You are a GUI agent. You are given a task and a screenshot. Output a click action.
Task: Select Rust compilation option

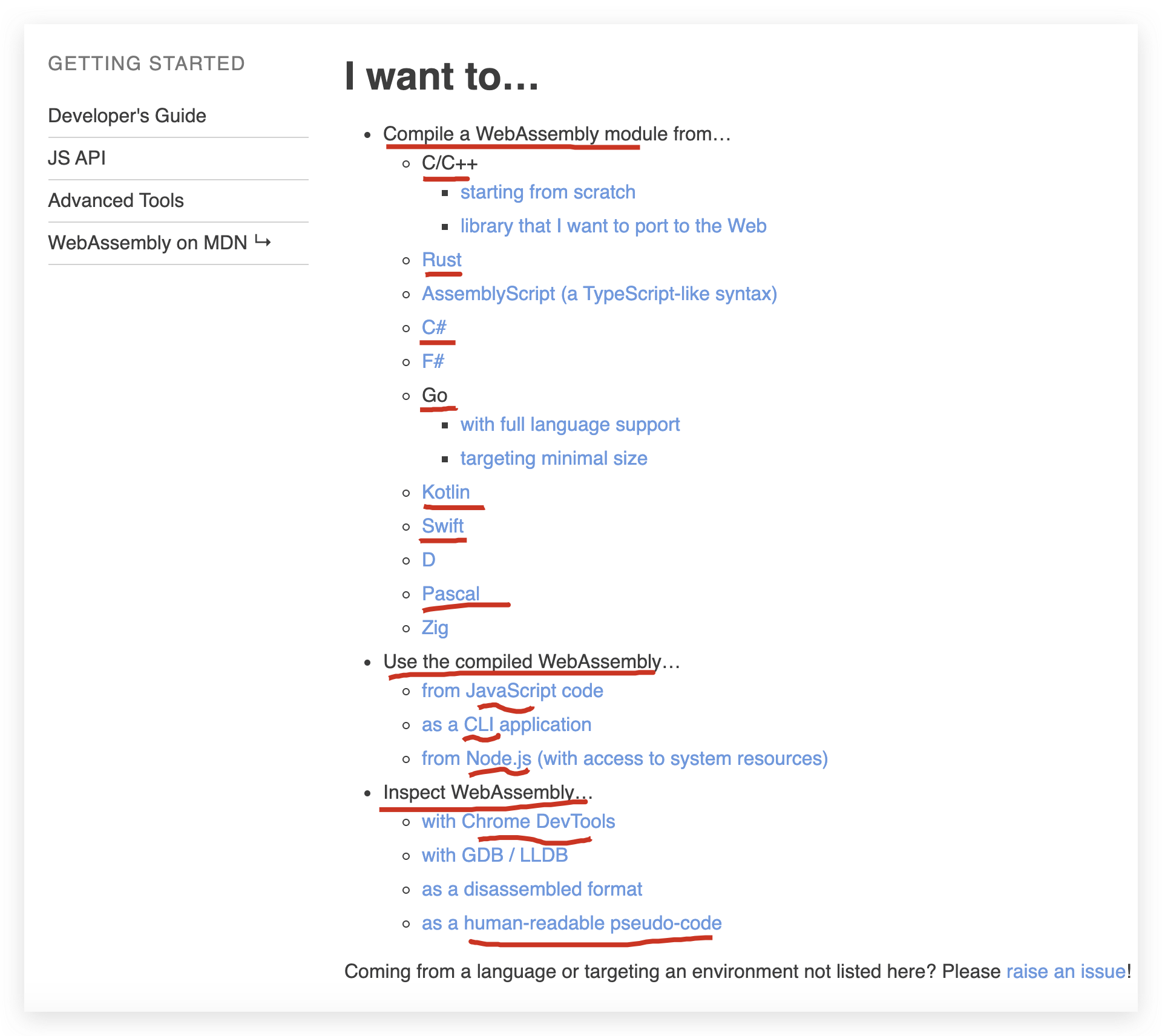pyautogui.click(x=440, y=259)
